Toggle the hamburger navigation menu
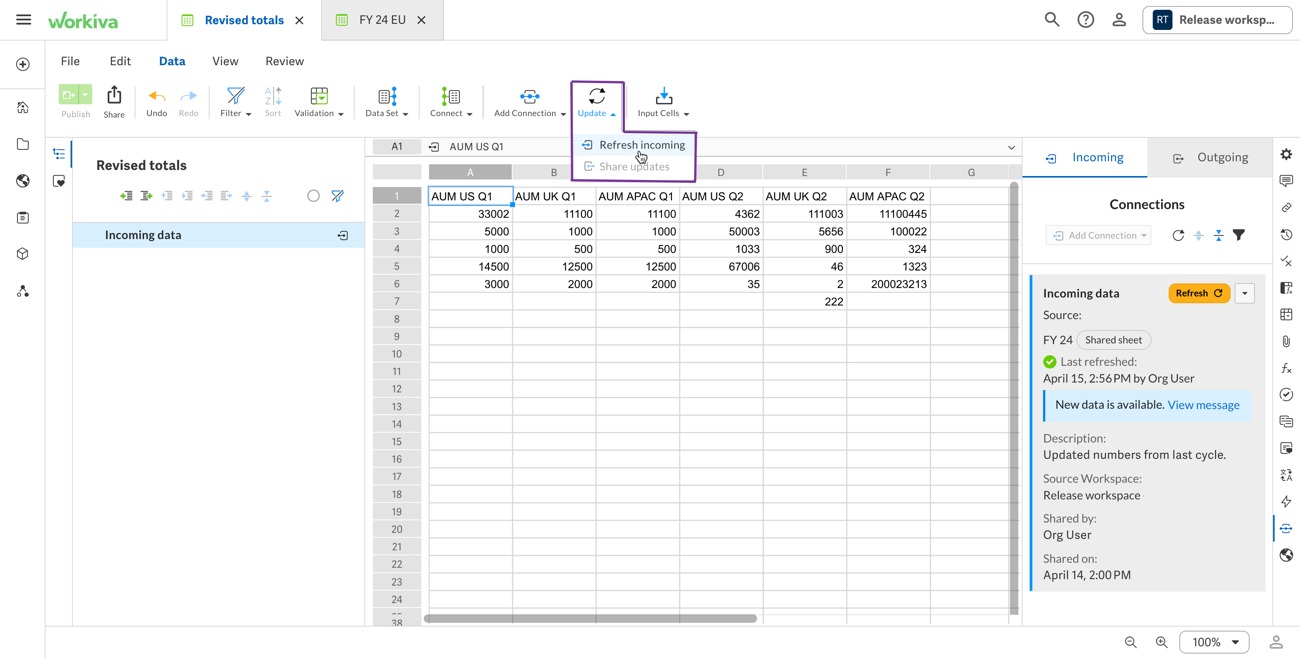Screen dimensions: 1300x658 click(x=23, y=20)
